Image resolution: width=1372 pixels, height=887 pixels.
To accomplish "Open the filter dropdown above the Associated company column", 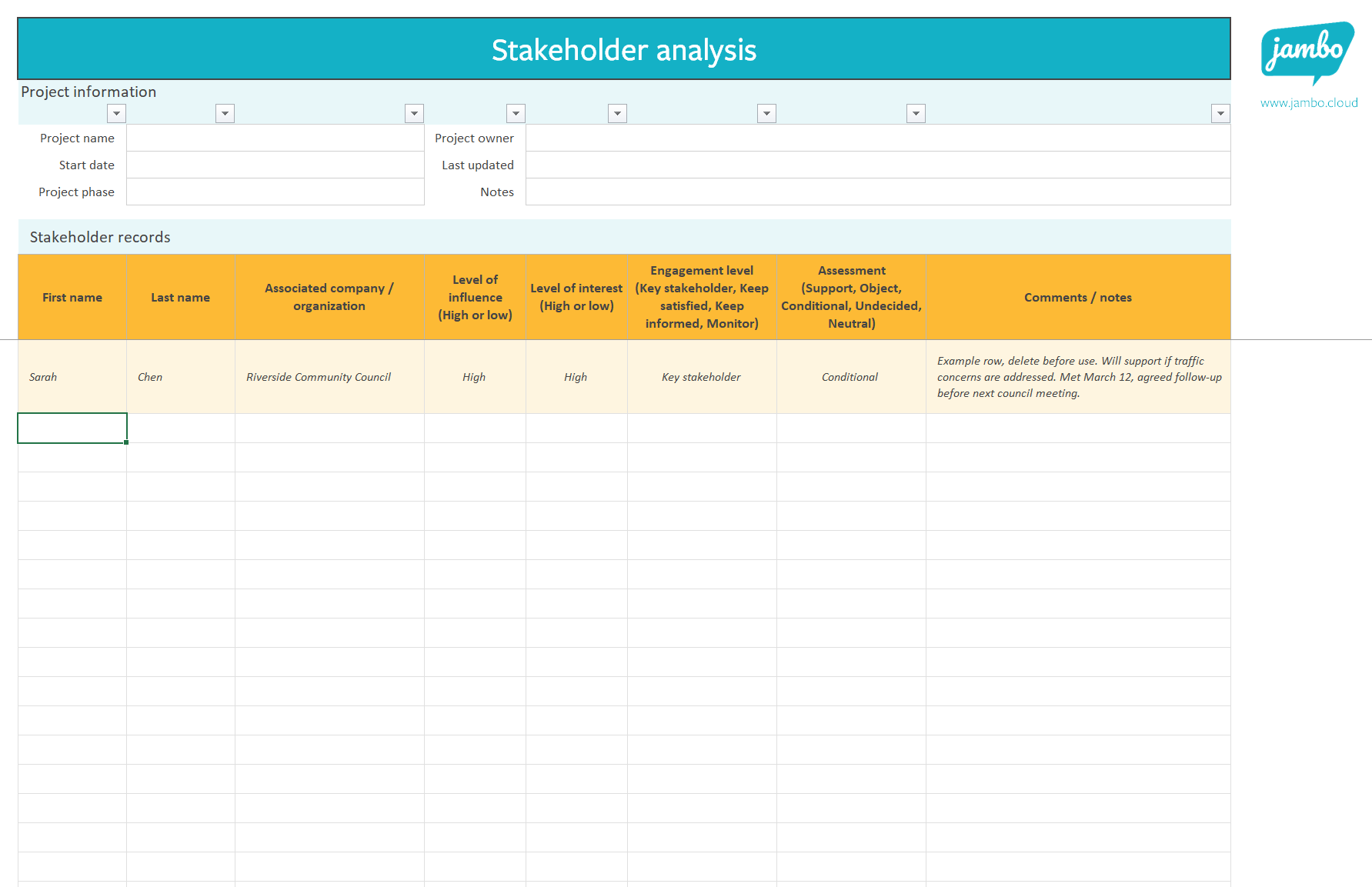I will tap(414, 114).
